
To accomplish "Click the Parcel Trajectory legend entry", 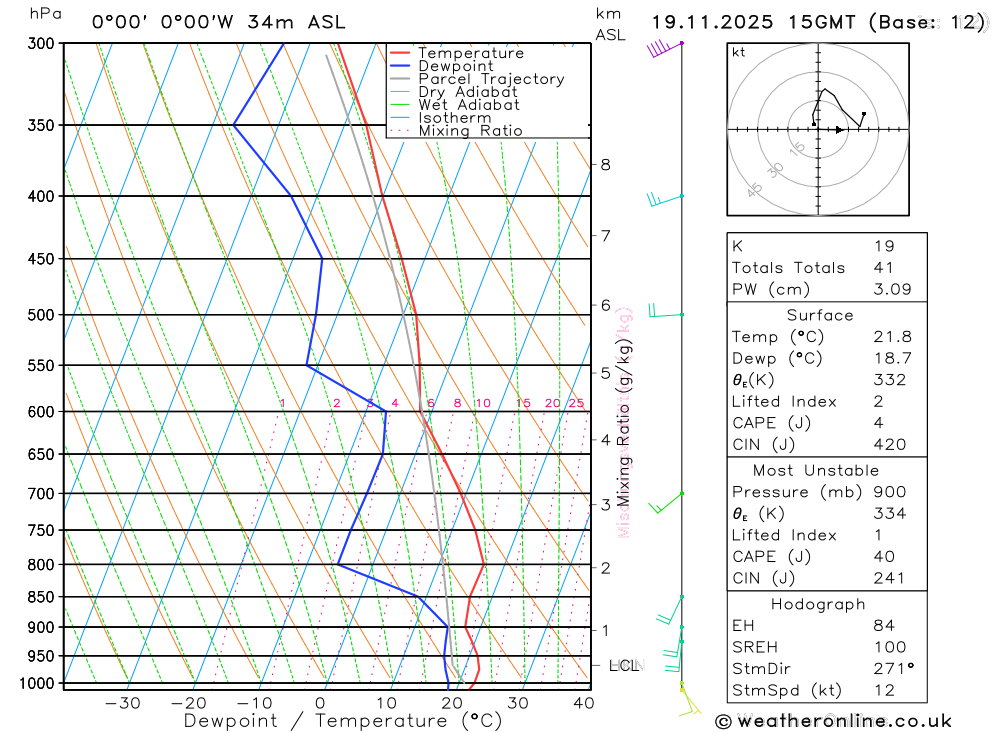I will click(x=477, y=79).
